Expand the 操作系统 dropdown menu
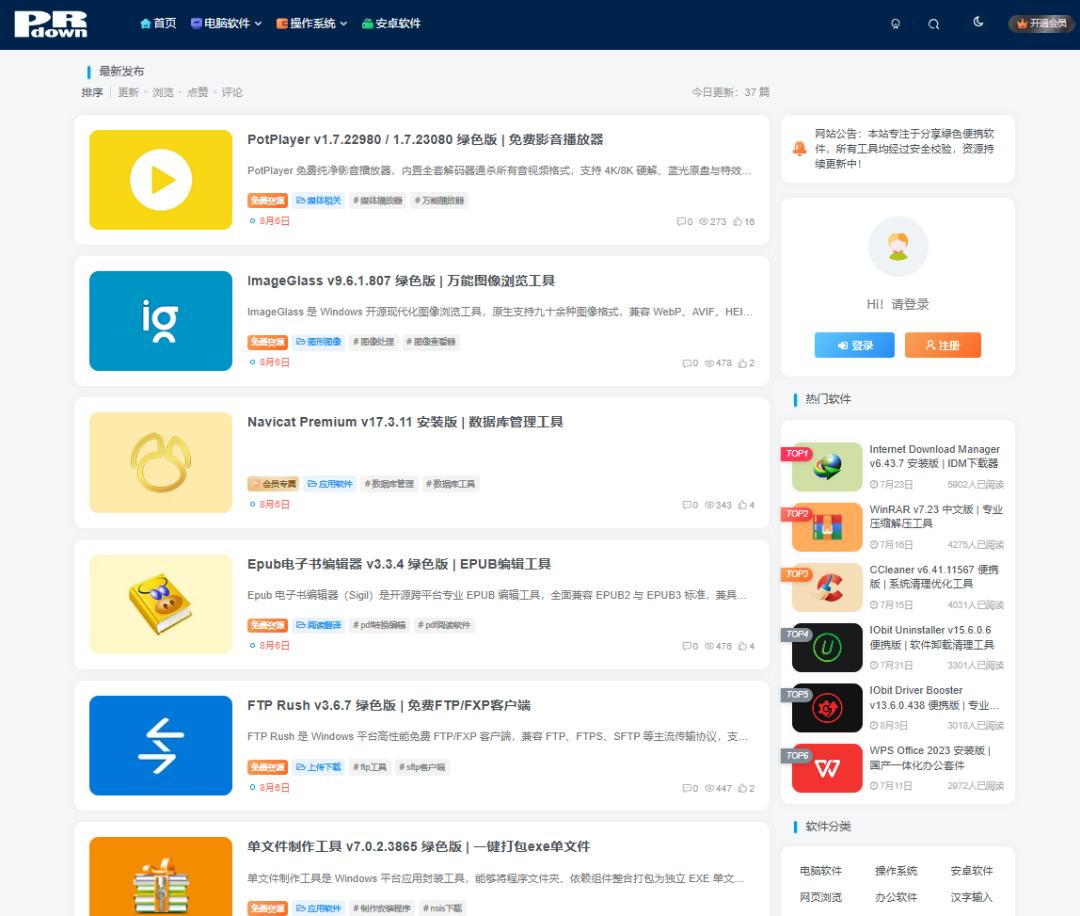The width and height of the screenshot is (1080, 916). pos(311,23)
